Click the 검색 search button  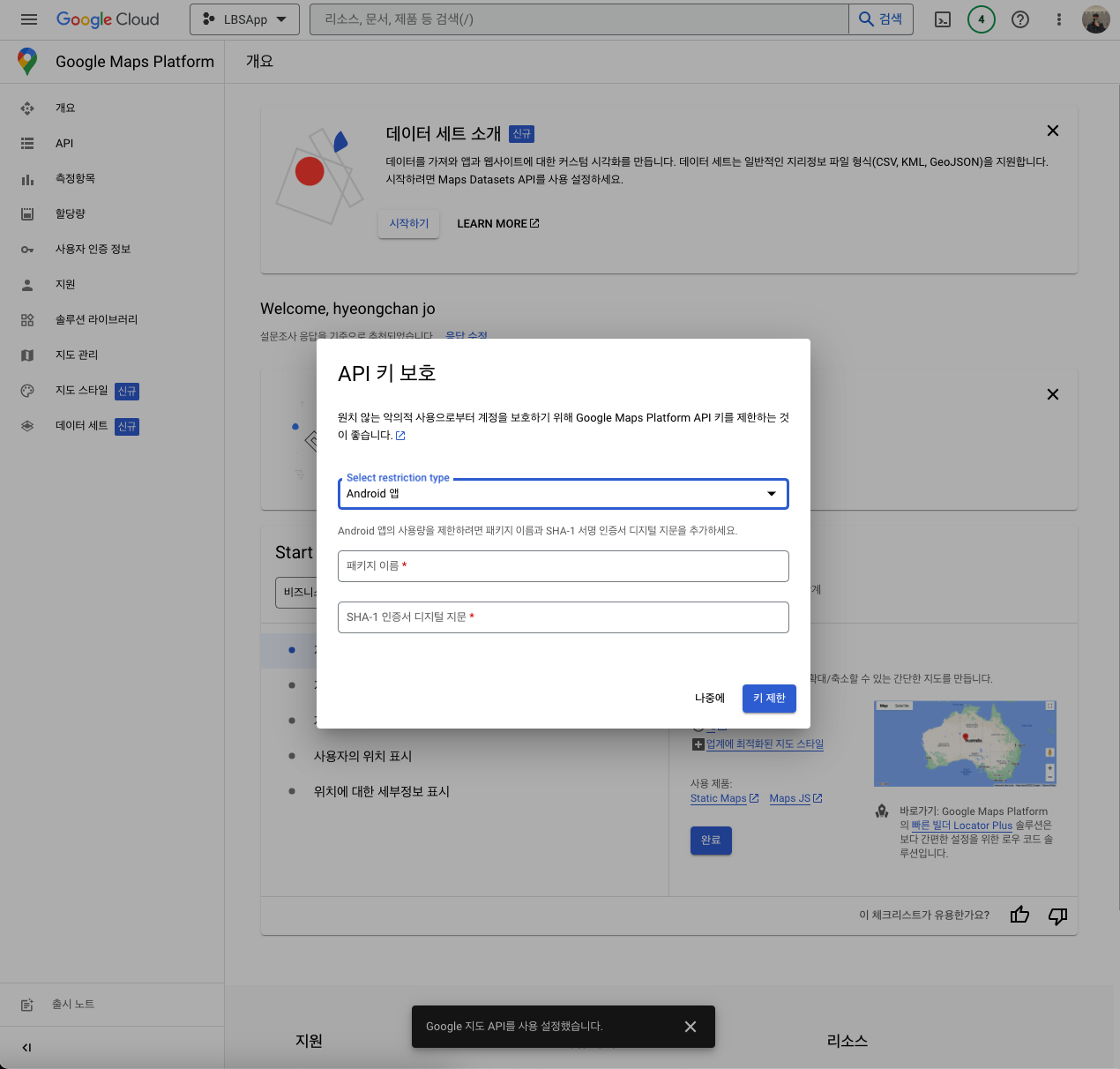point(881,19)
